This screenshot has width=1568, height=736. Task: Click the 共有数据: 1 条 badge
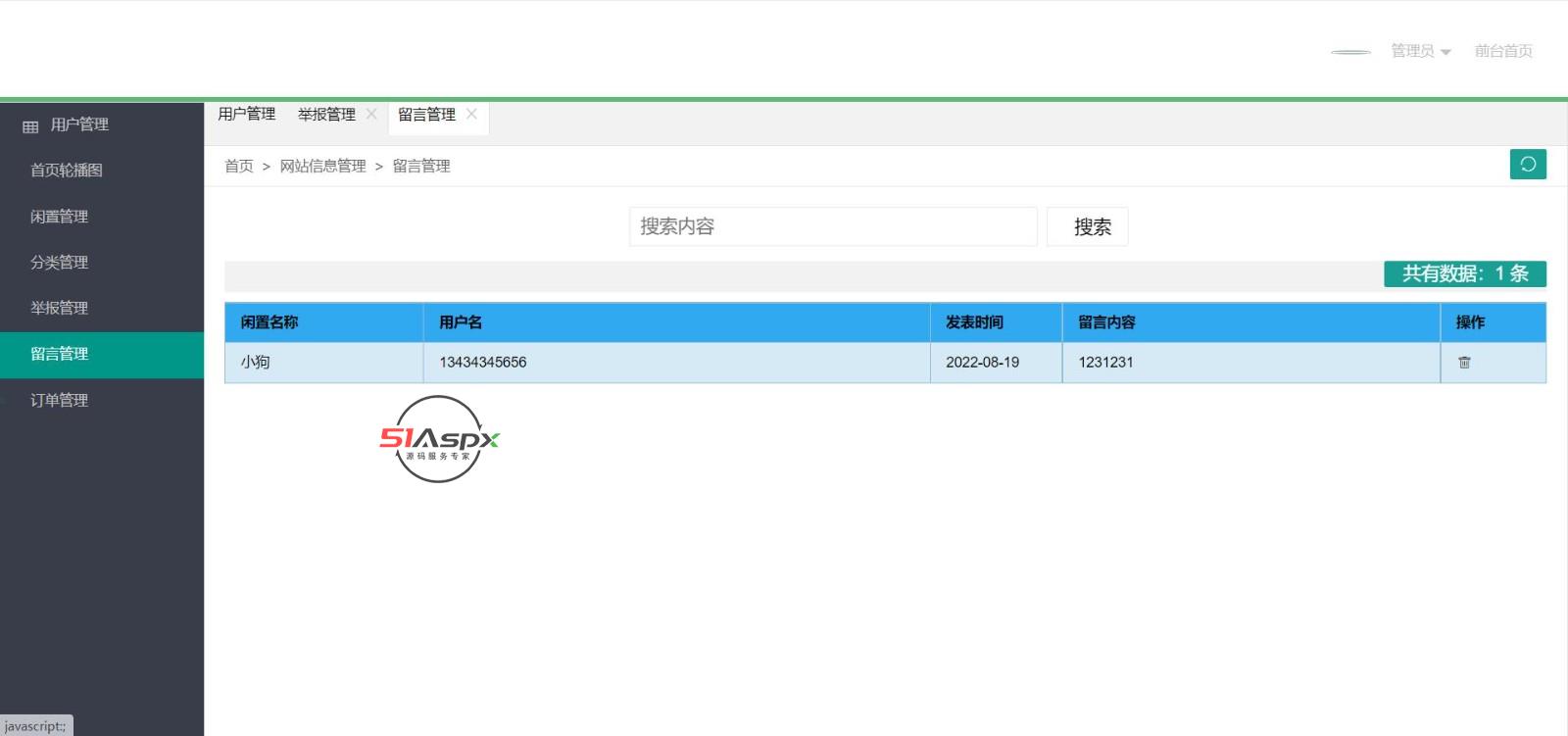point(1465,273)
